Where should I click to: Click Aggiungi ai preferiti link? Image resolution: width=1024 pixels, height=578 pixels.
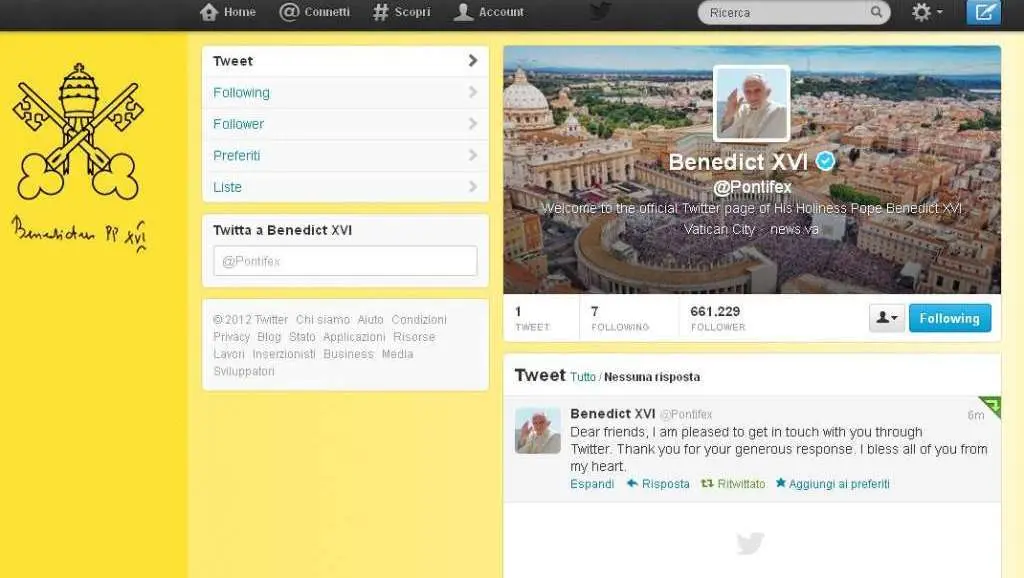coord(839,484)
